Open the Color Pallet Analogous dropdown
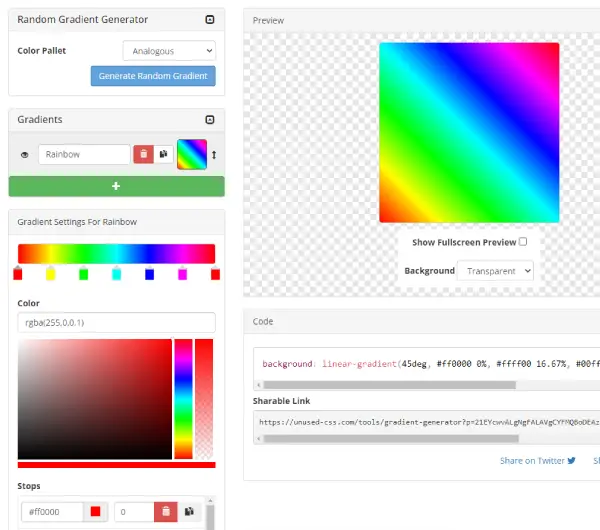Viewport: 600px width, 530px height. click(x=169, y=51)
